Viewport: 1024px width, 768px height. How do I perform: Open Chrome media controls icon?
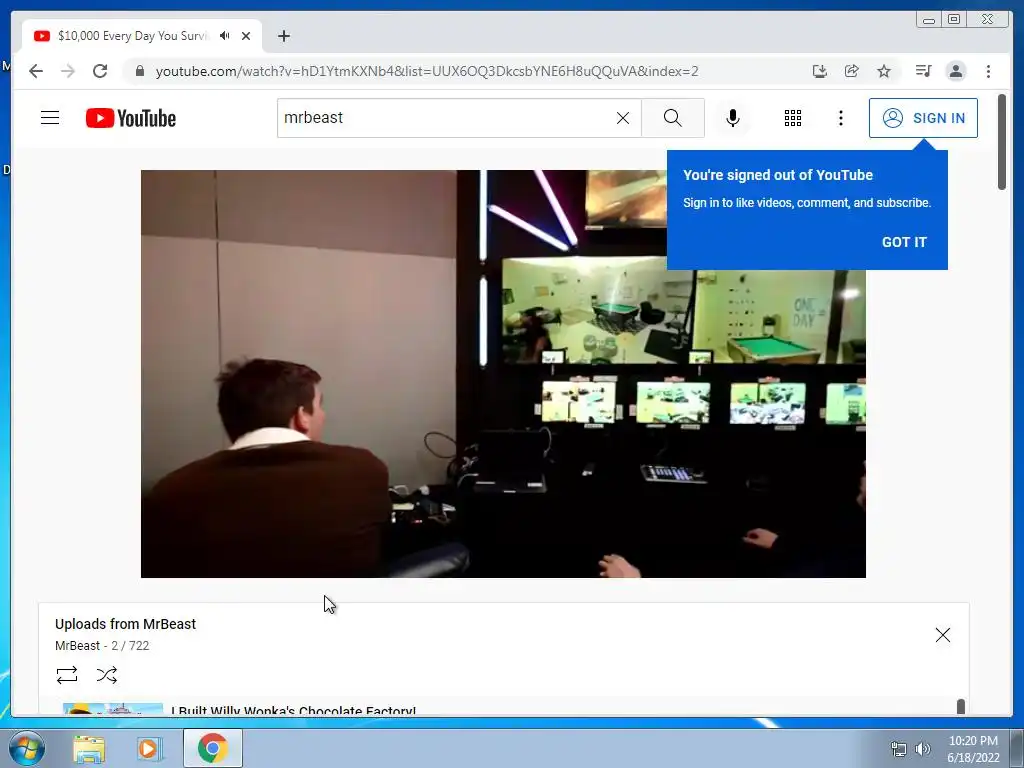point(923,71)
